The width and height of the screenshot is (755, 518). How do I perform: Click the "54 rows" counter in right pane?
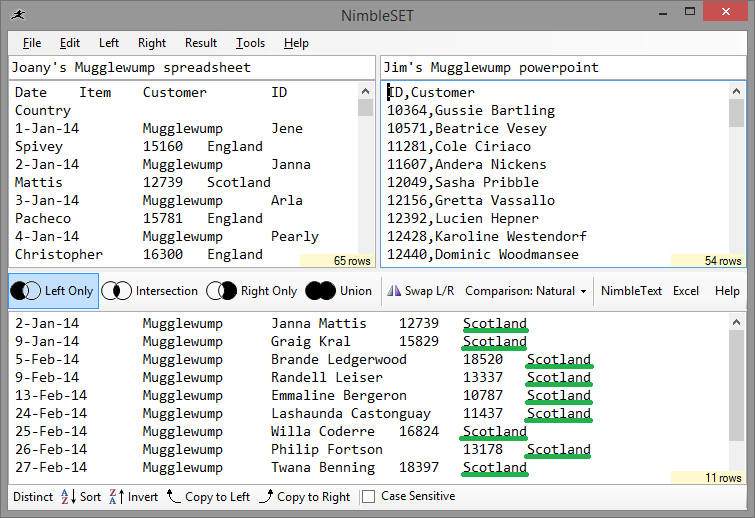(708, 260)
